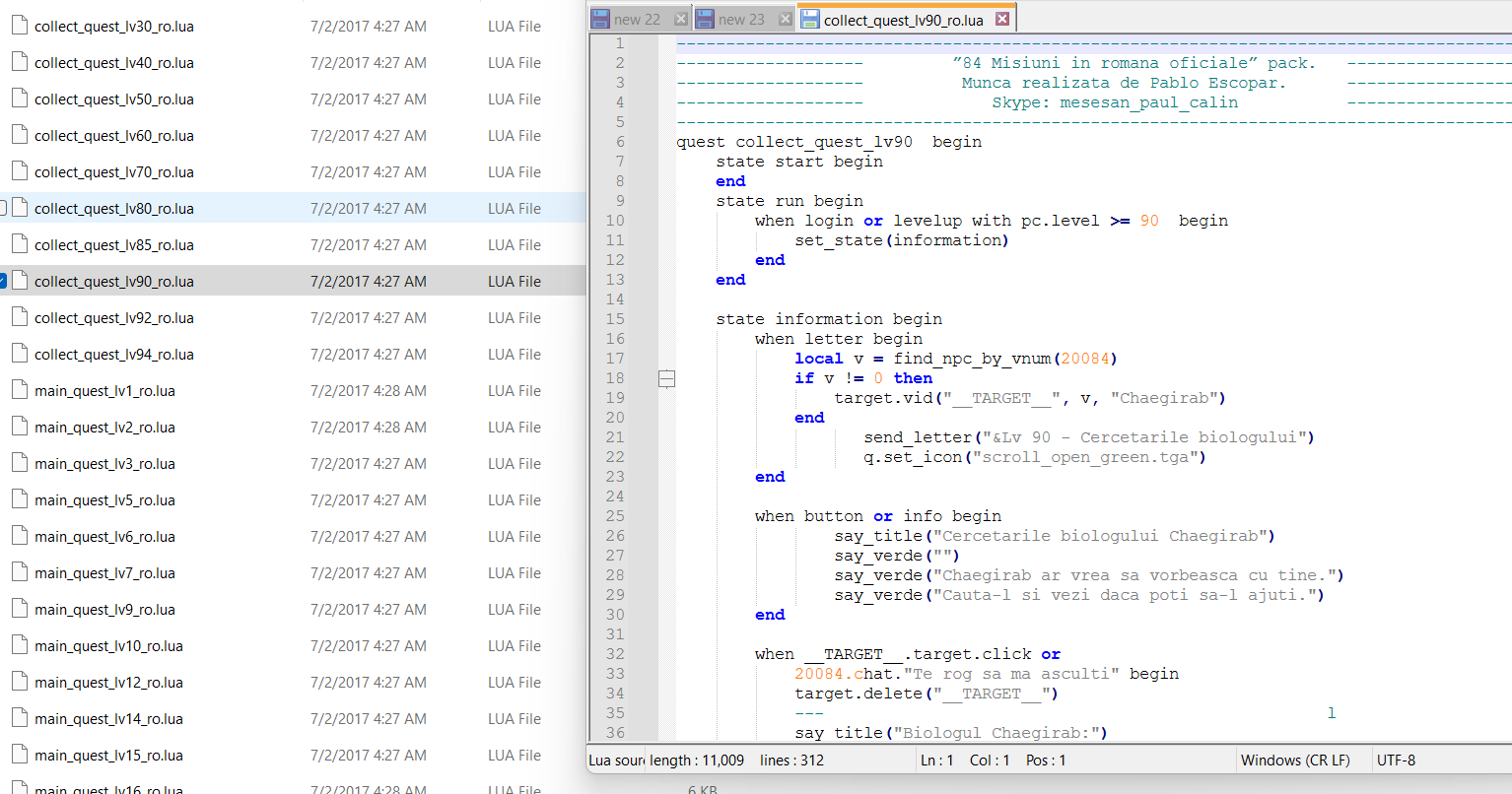Close the new 22 tab

pos(680,19)
